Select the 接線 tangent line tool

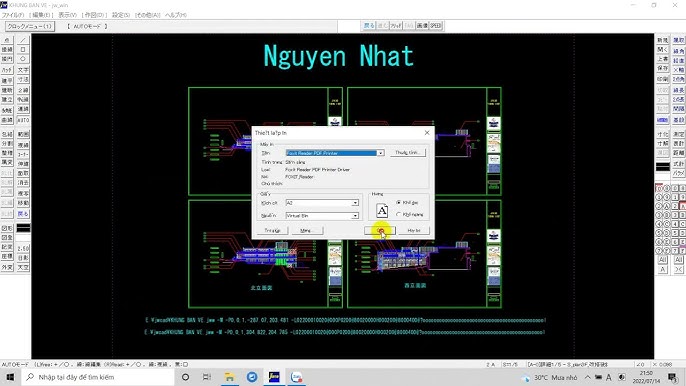(7, 49)
